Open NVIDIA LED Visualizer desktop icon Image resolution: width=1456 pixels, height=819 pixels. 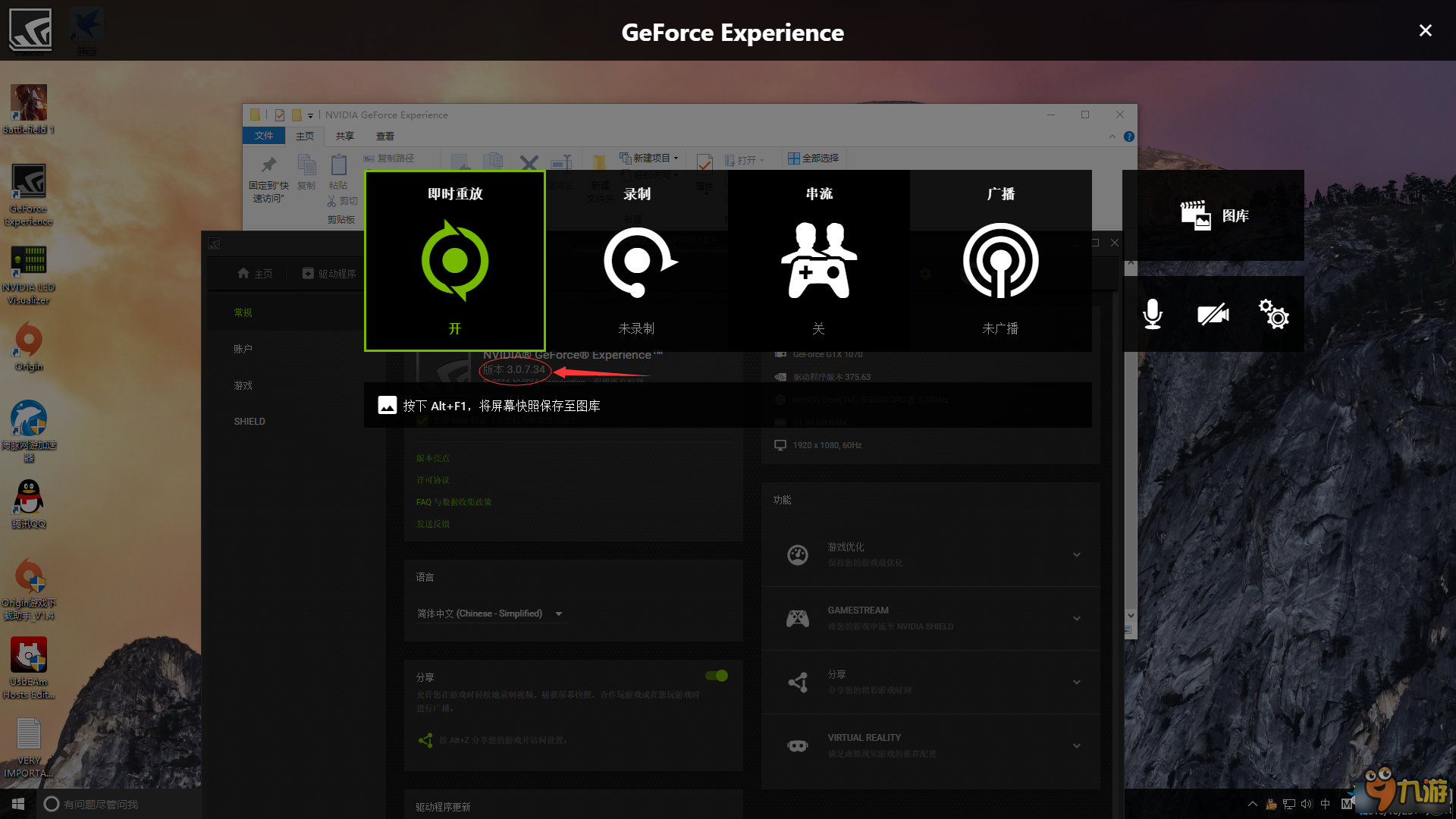click(x=29, y=274)
